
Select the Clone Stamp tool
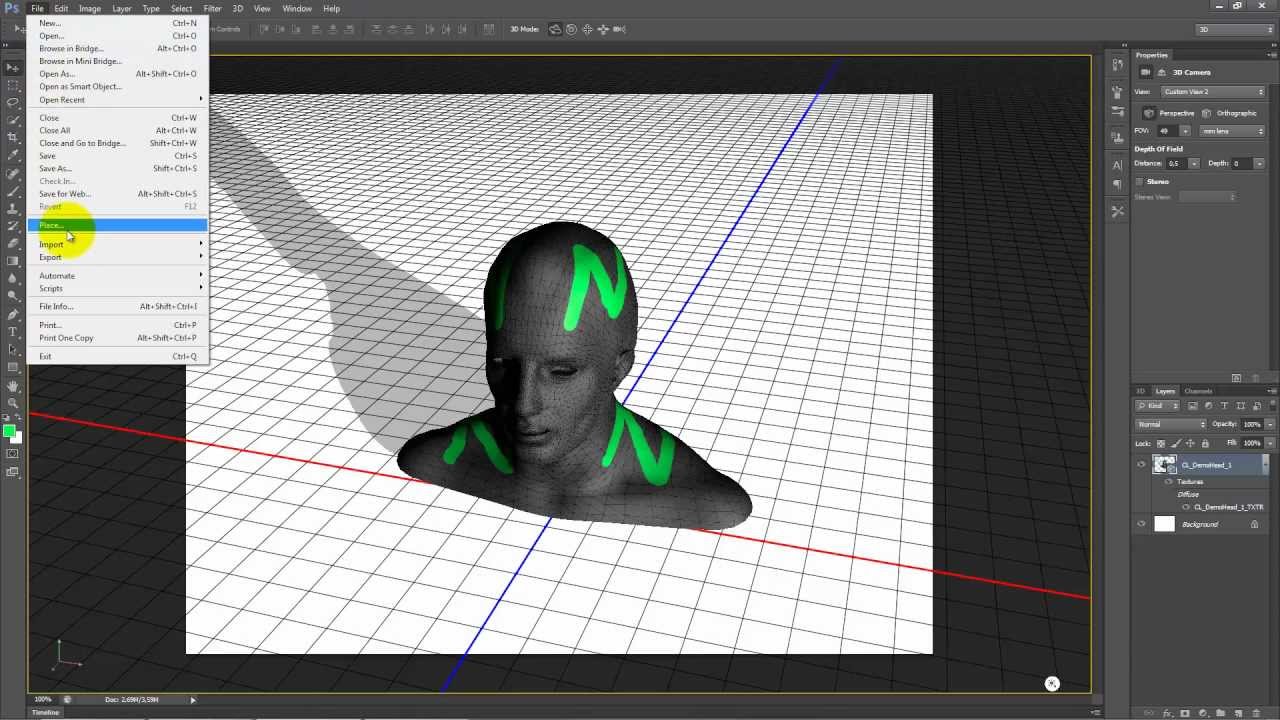(x=12, y=208)
